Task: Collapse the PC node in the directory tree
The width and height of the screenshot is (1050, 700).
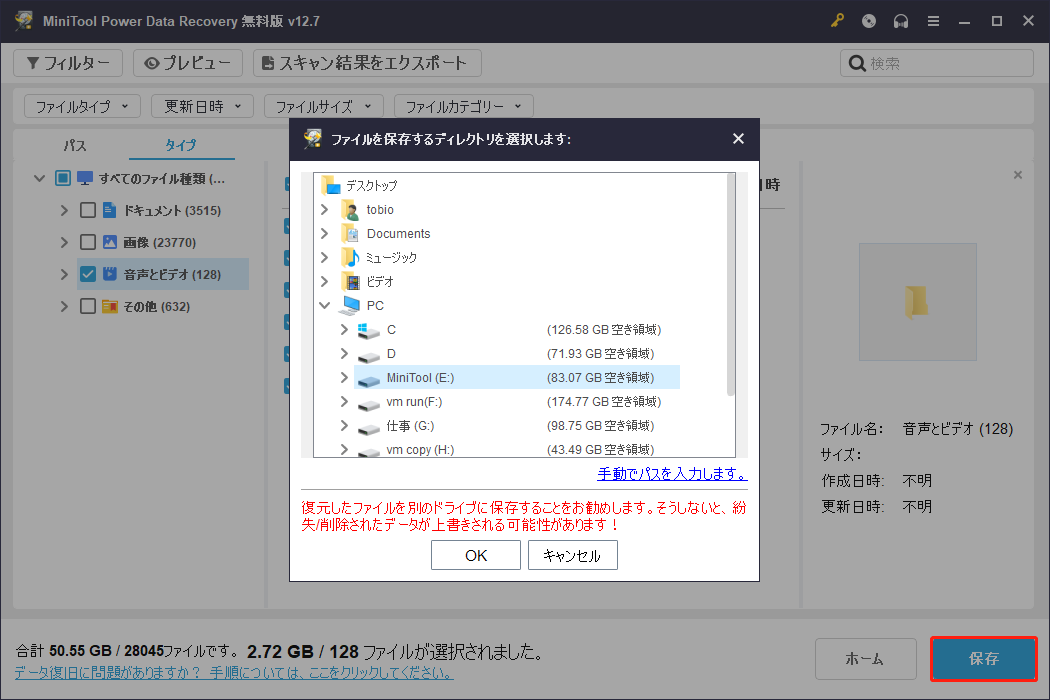Action: [x=324, y=305]
